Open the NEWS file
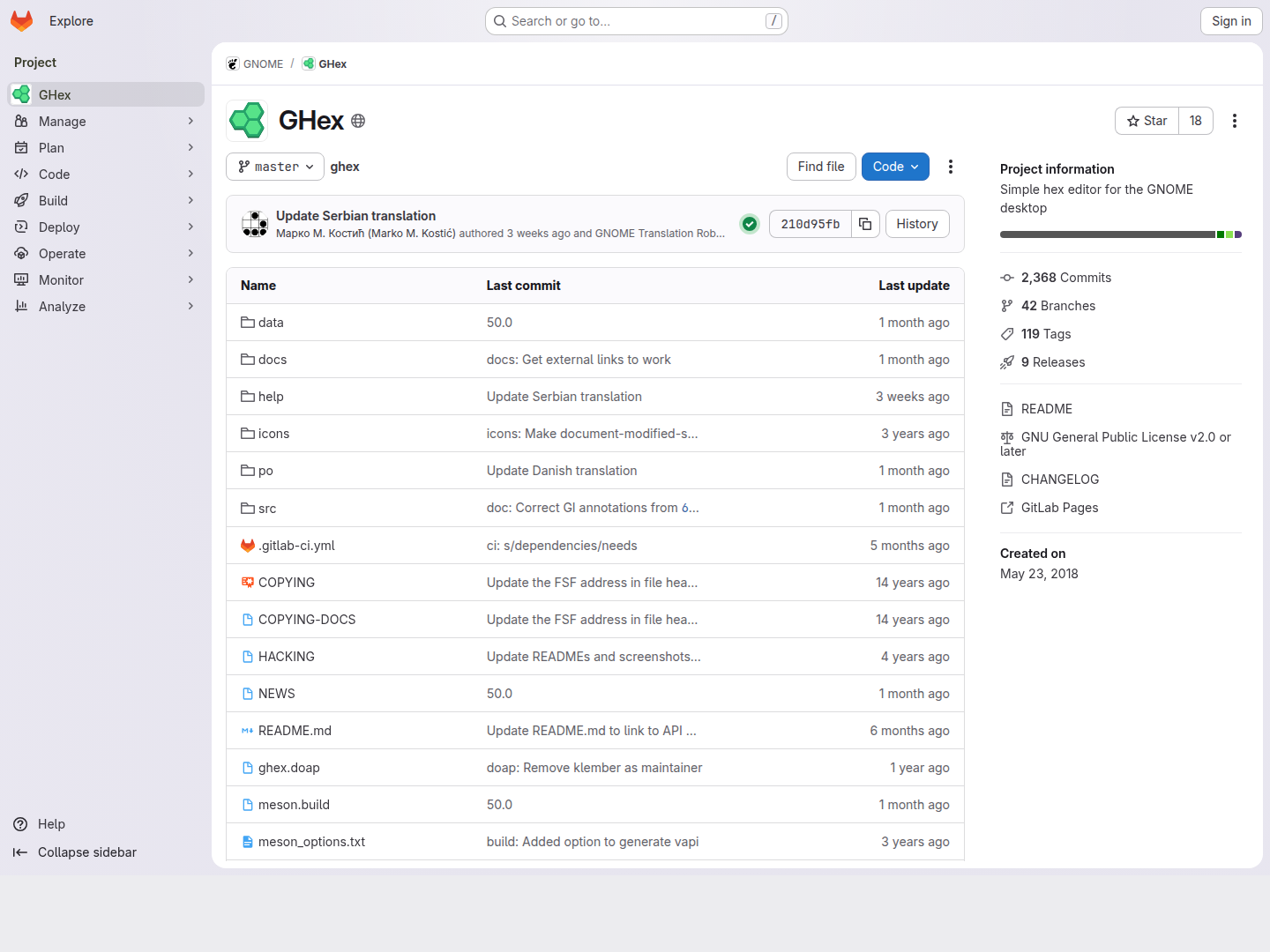Screen dimensions: 1270x952 point(277,694)
